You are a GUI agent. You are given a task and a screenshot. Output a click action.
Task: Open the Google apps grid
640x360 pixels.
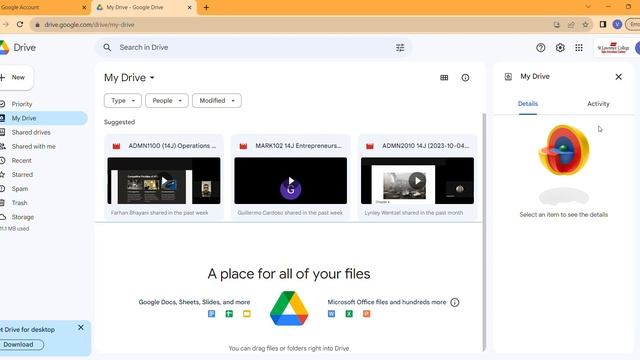click(x=579, y=48)
